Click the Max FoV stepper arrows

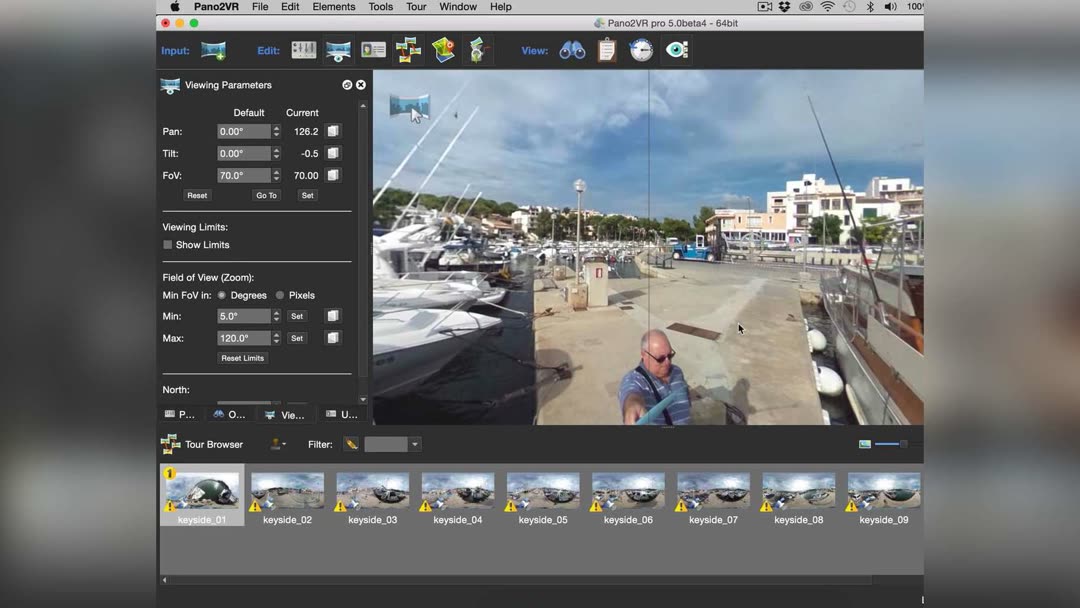pyautogui.click(x=276, y=339)
